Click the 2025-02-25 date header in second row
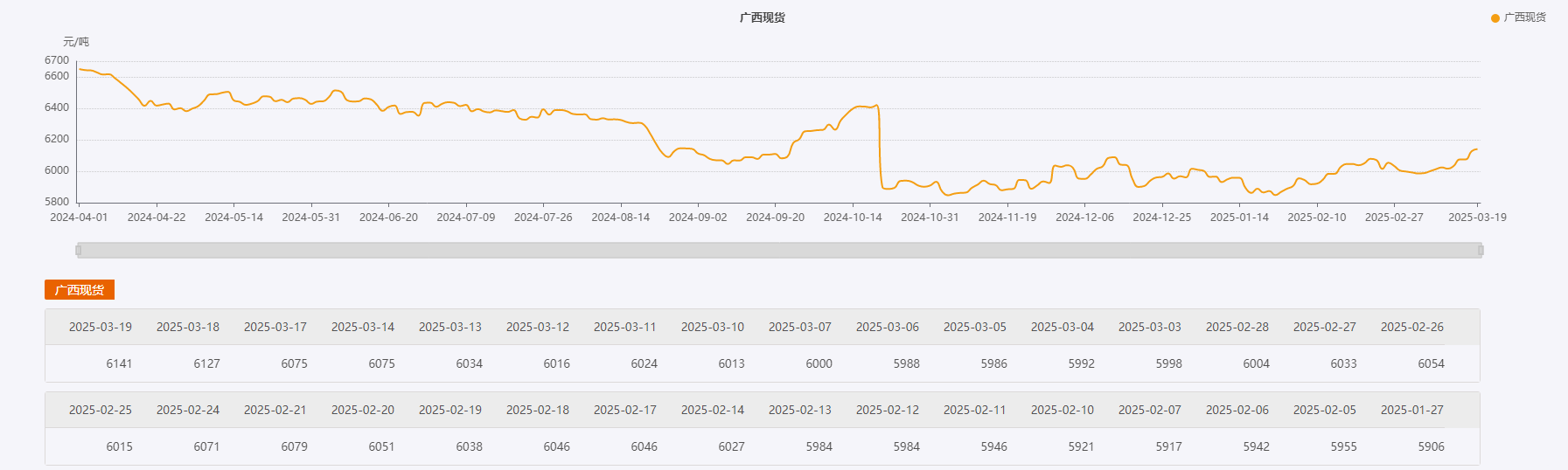This screenshot has width=1568, height=470. 101,410
